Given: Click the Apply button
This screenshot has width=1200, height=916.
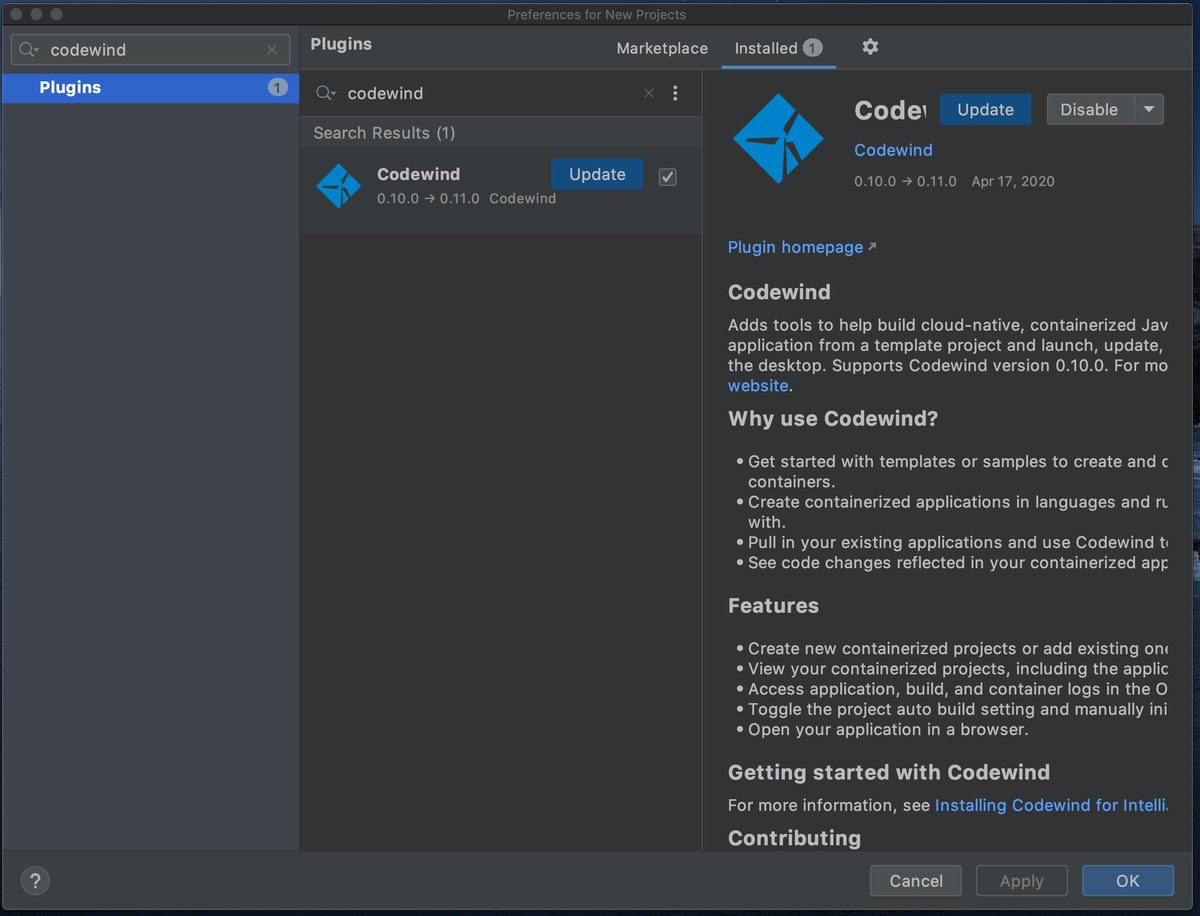Looking at the screenshot, I should point(1022,881).
